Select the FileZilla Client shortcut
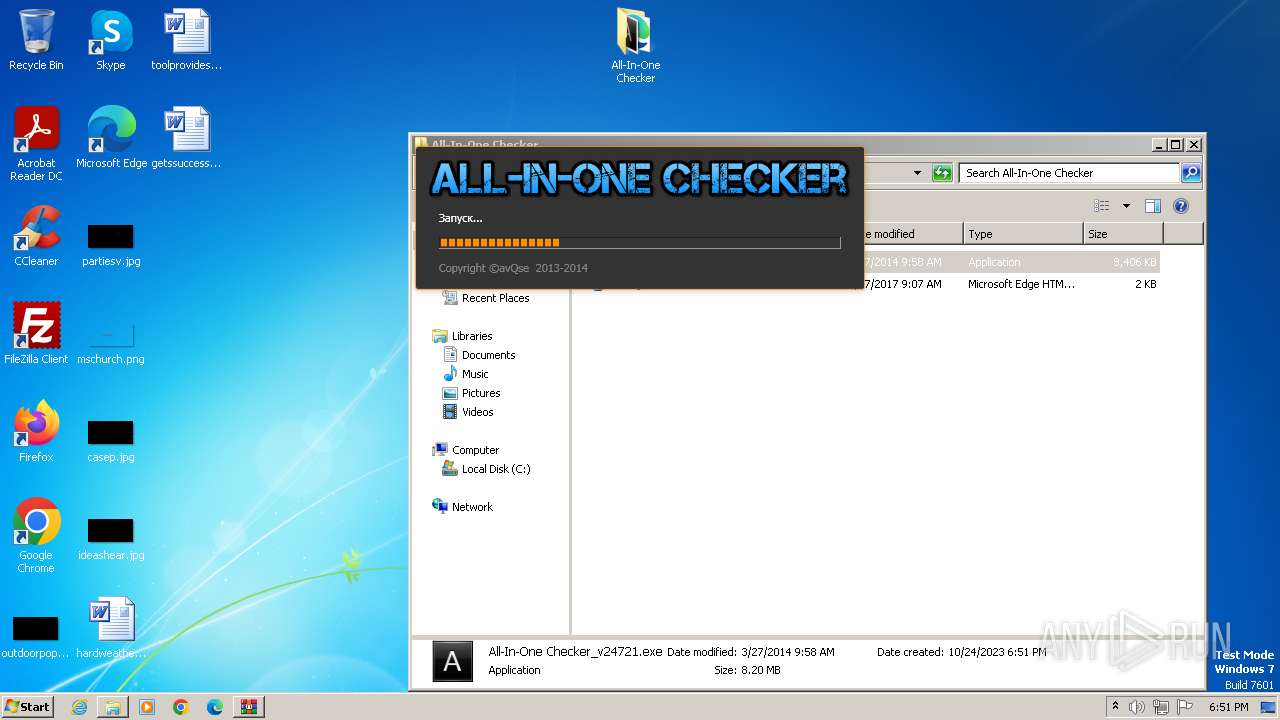Screen dimensions: 1280x720 point(36,334)
